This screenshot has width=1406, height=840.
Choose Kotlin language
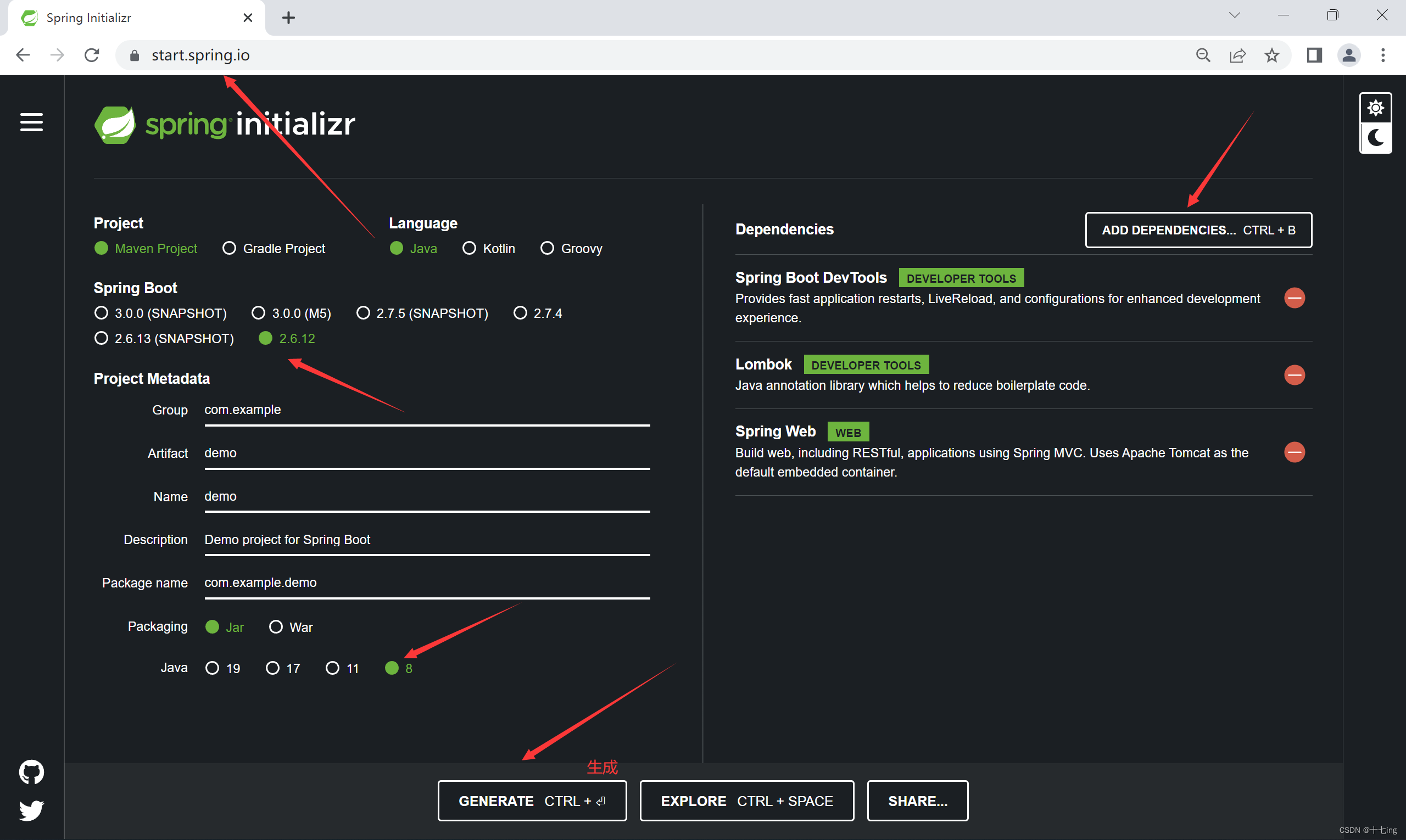(x=489, y=249)
